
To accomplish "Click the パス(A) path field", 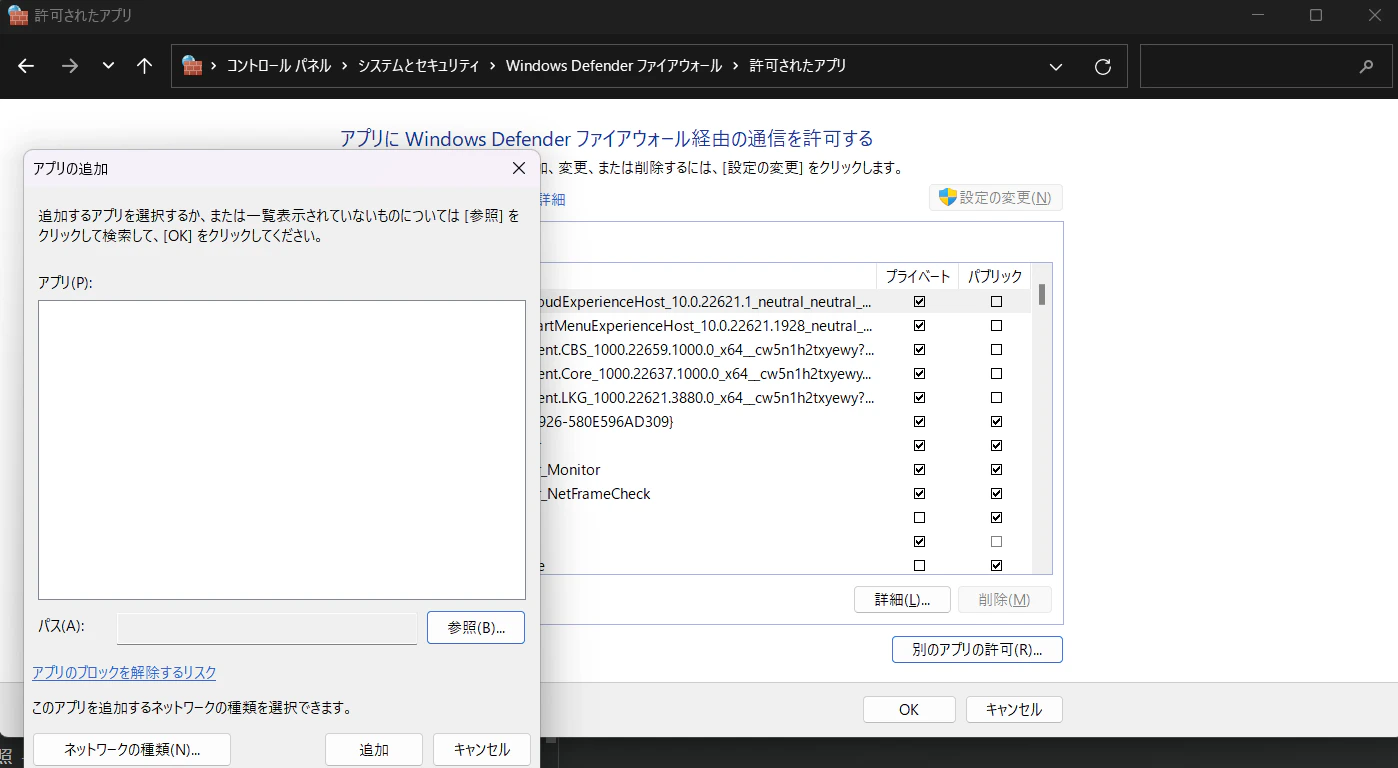I will (267, 628).
